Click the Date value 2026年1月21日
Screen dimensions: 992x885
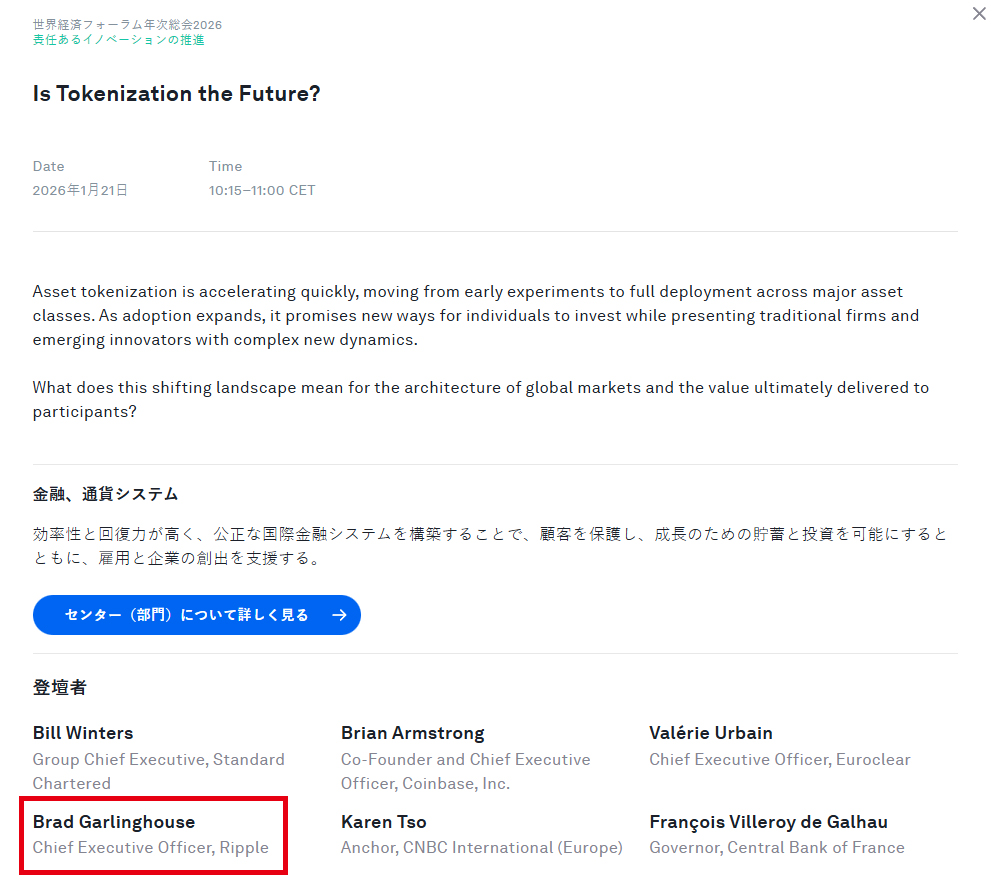[x=80, y=190]
